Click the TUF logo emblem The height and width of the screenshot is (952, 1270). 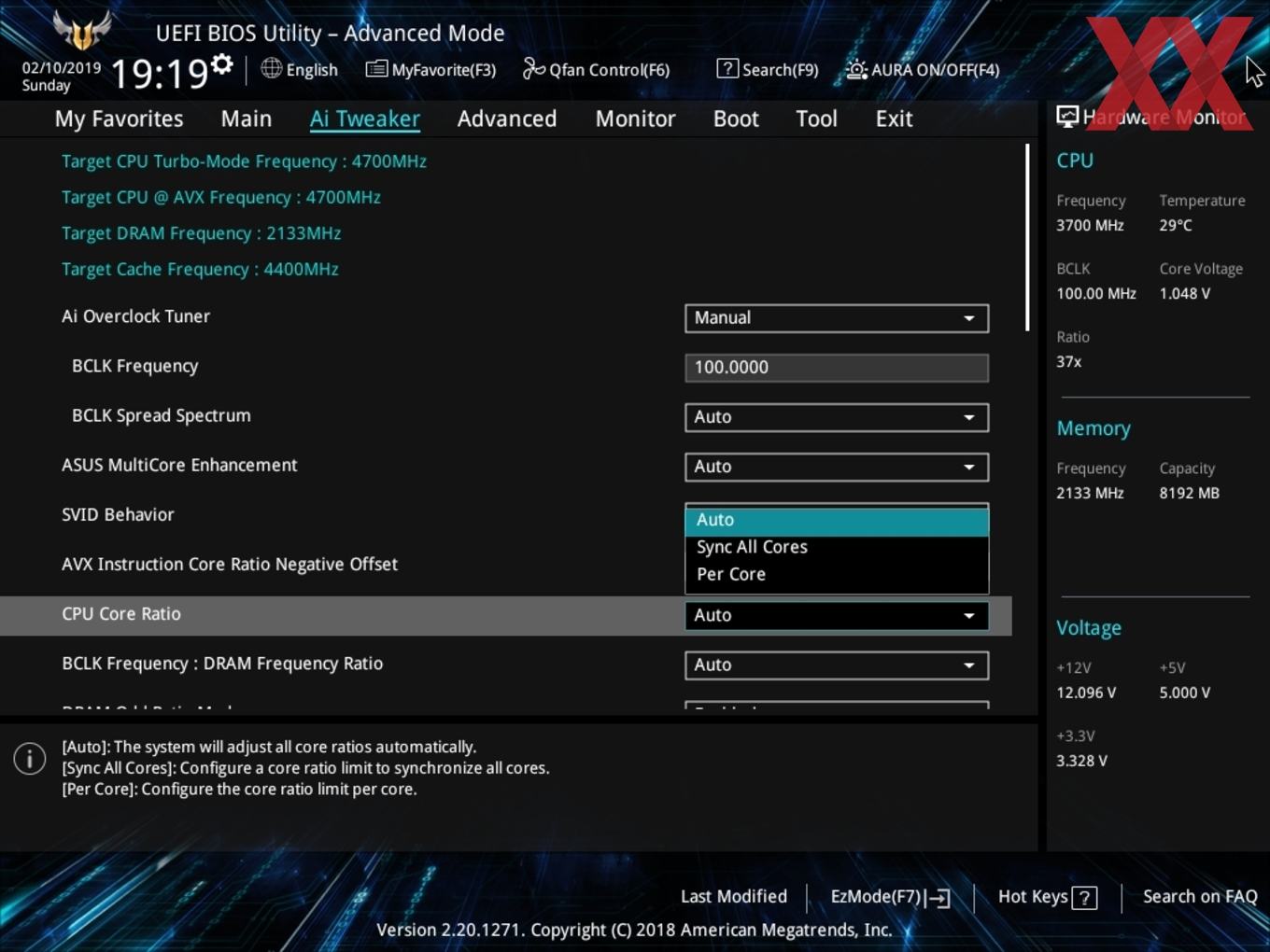[x=82, y=31]
